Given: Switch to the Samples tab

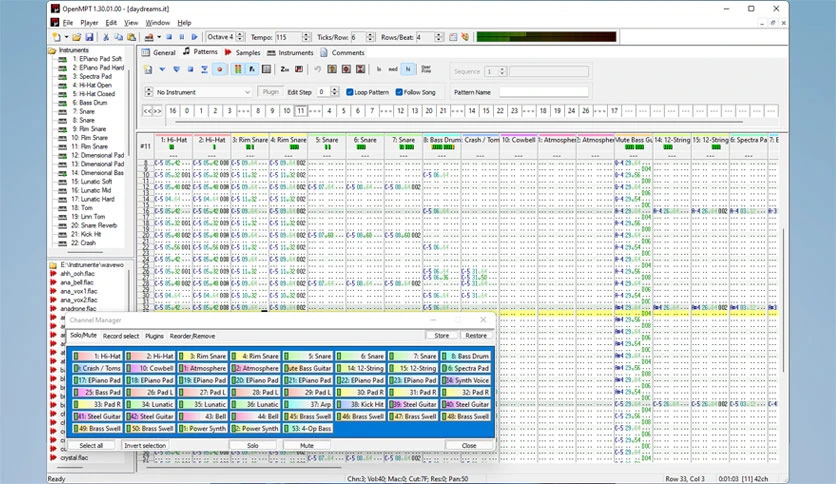Looking at the screenshot, I should tap(243, 53).
